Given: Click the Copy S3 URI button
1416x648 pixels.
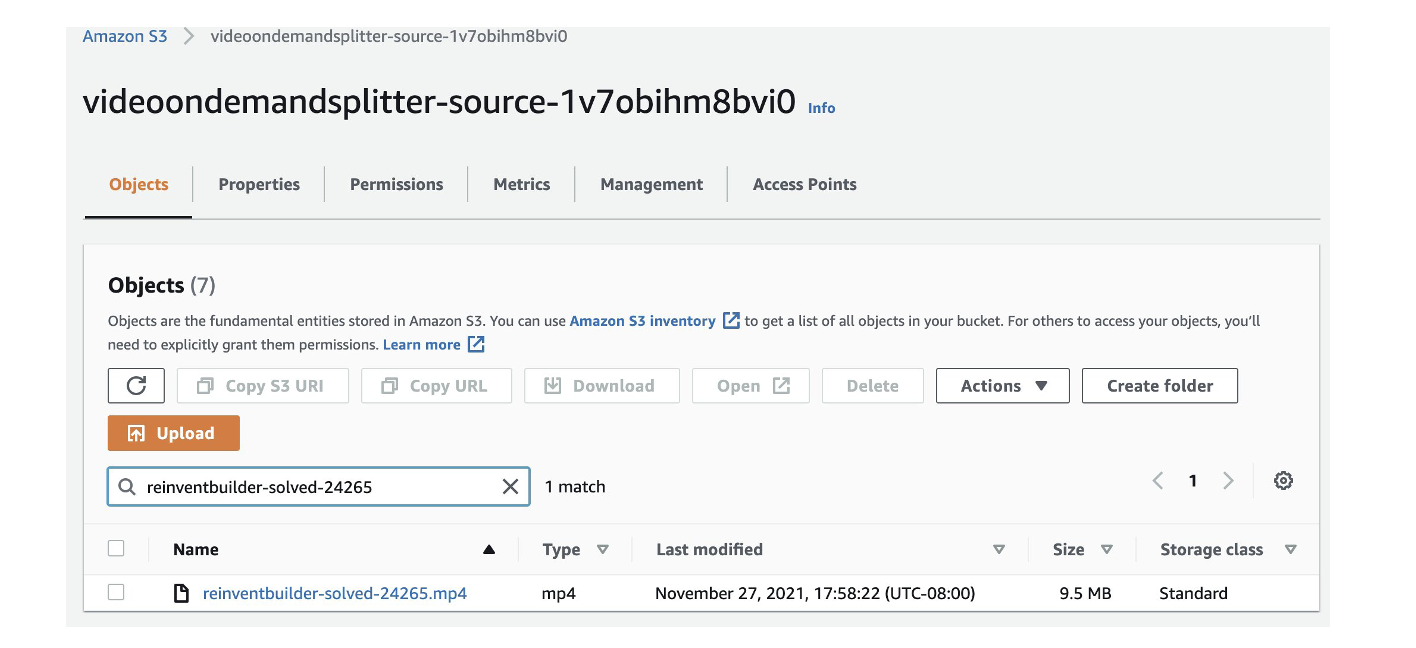Looking at the screenshot, I should (263, 386).
